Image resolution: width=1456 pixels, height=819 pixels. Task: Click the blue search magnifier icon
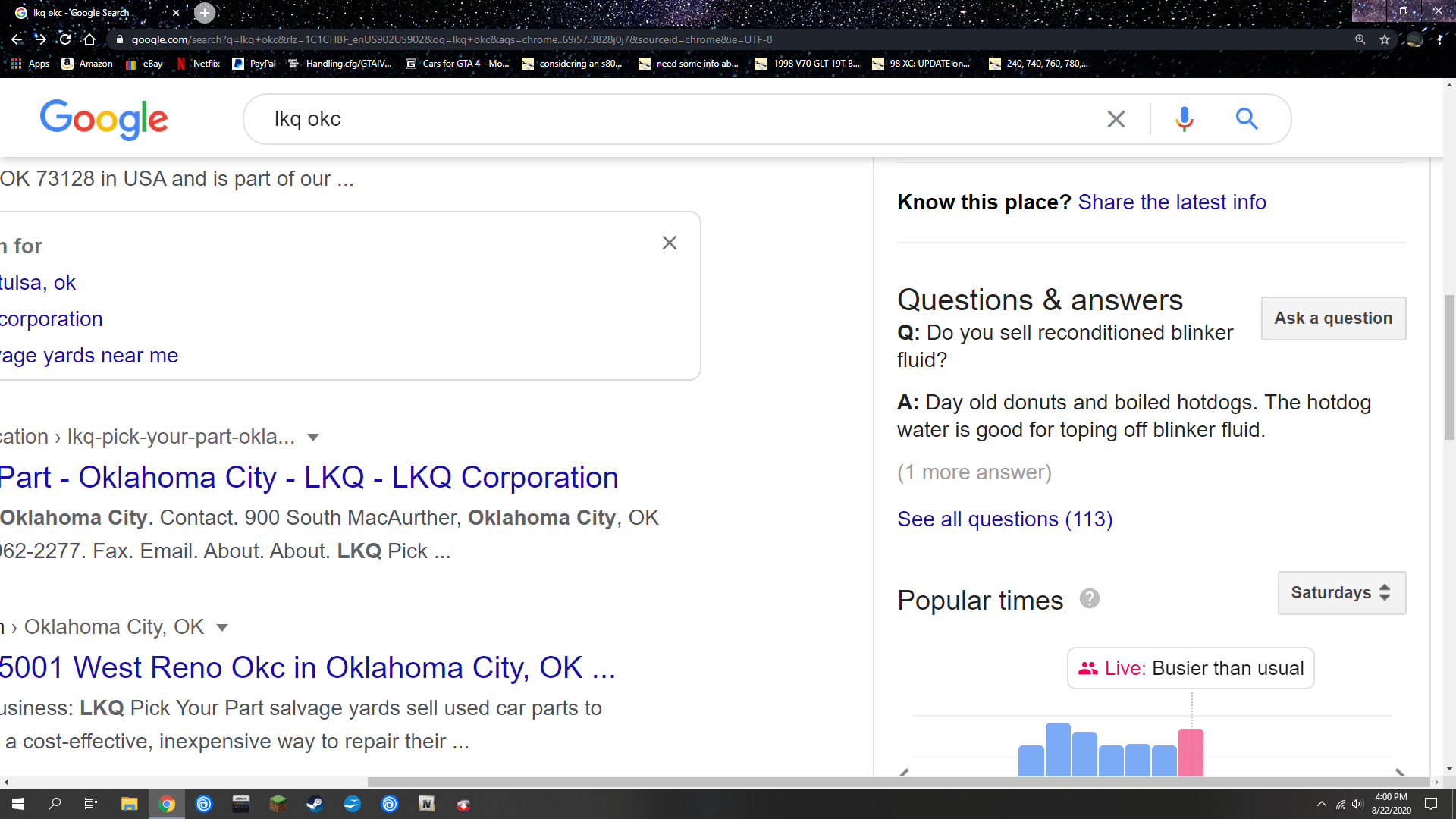(x=1247, y=119)
